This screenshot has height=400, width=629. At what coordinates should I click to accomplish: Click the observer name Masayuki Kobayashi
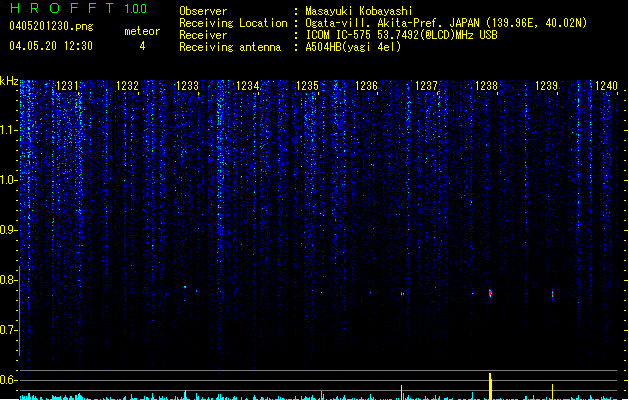tap(358, 11)
